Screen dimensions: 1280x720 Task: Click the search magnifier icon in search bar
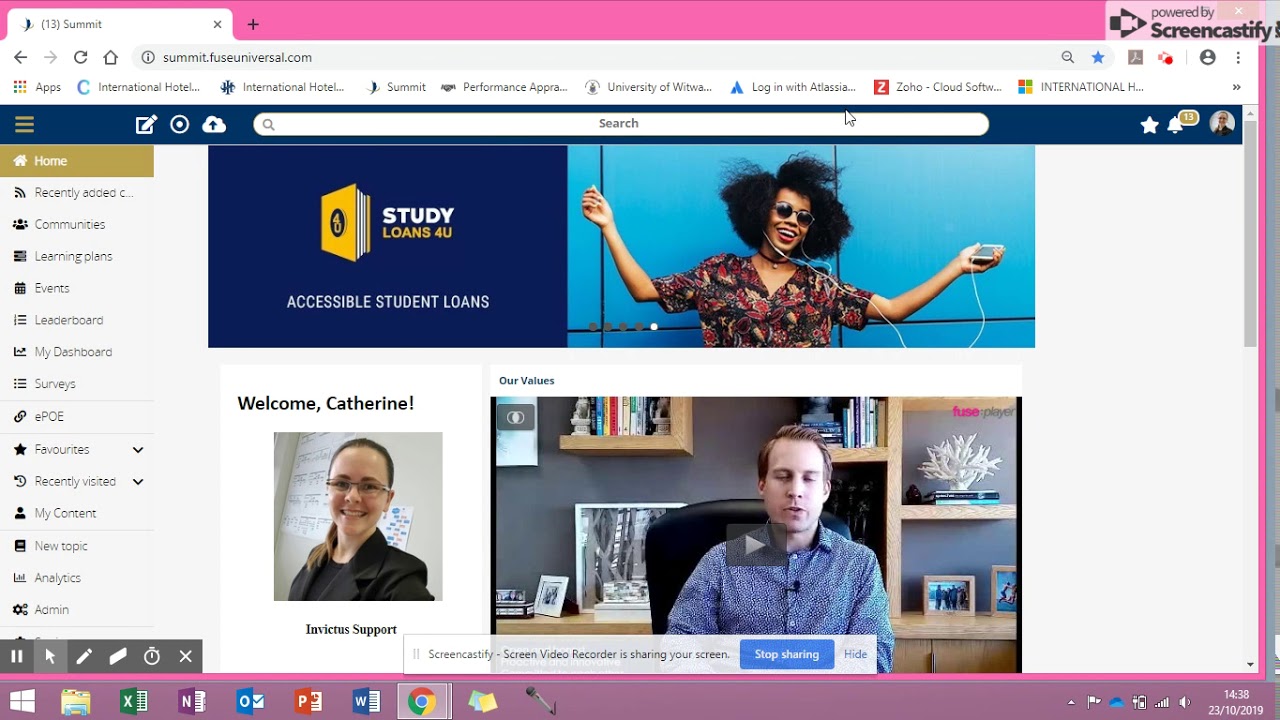268,124
